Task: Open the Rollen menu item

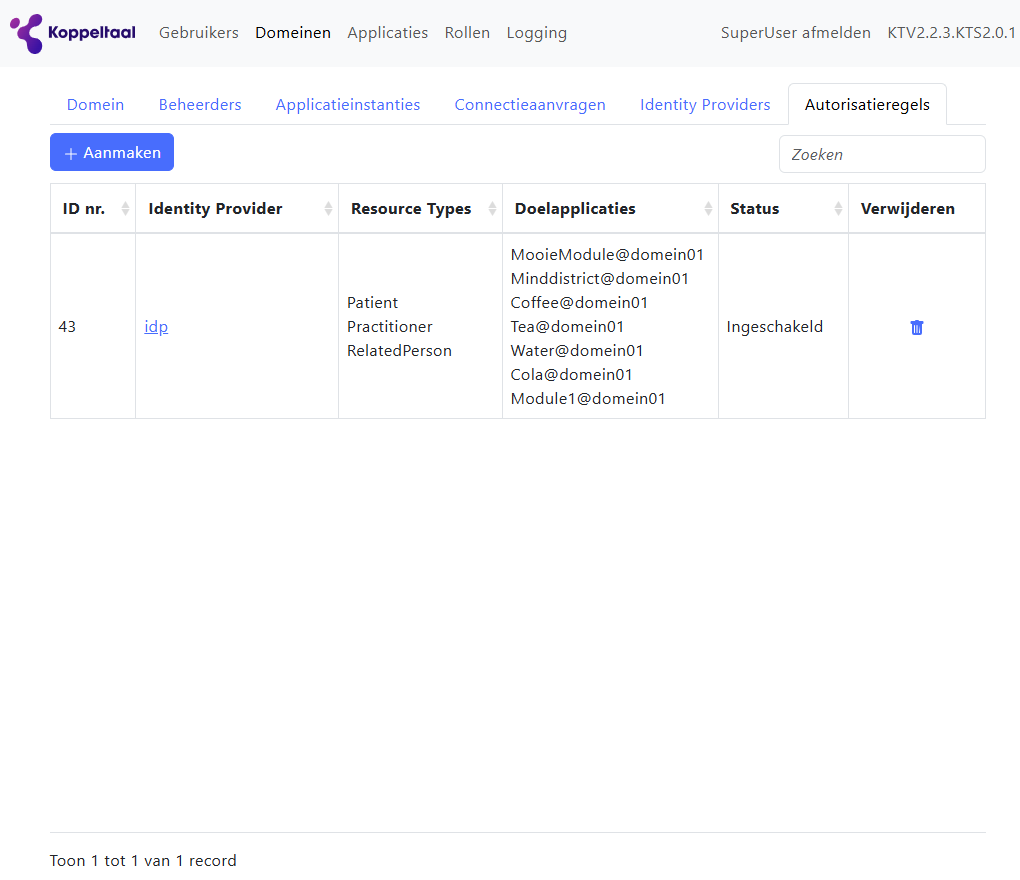Action: (x=467, y=33)
